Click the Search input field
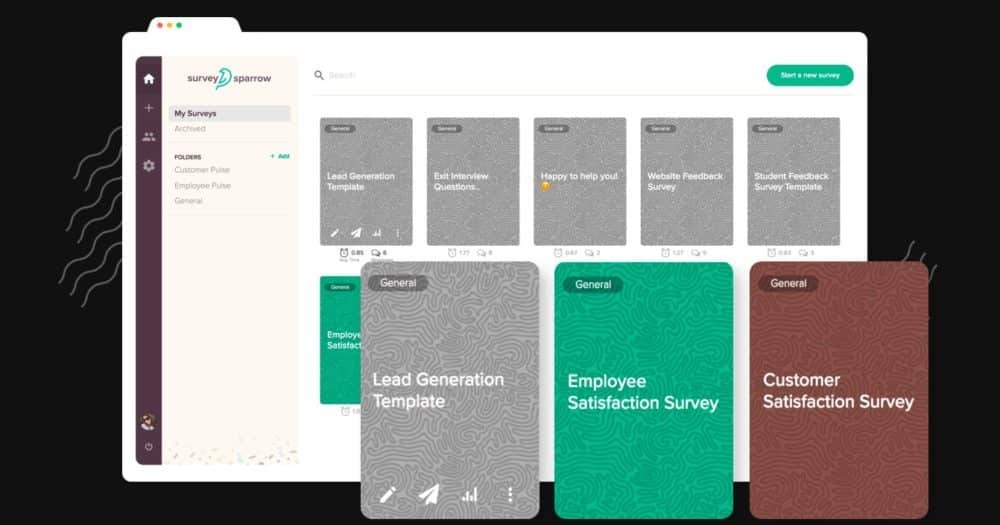 pos(500,75)
